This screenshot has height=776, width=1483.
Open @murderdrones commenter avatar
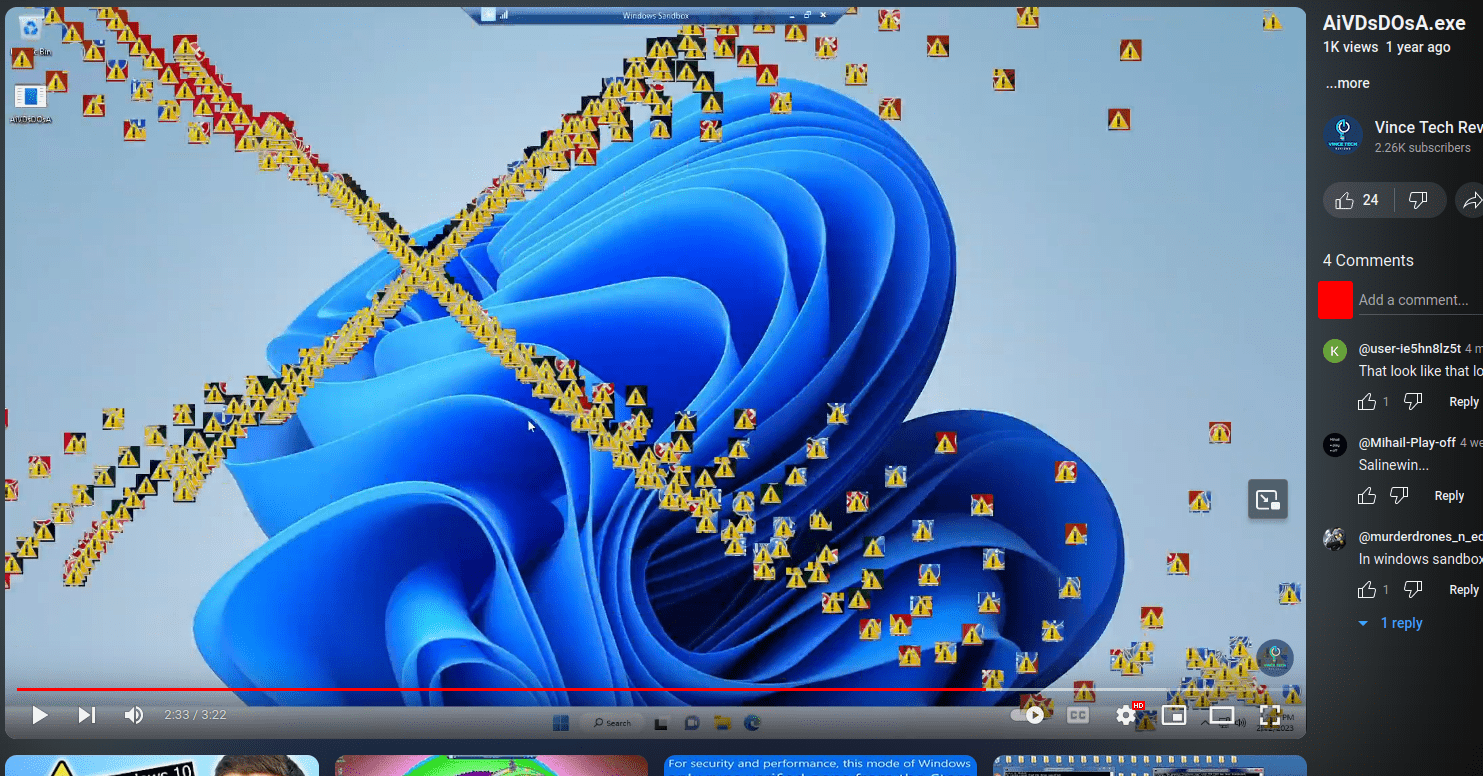click(1335, 539)
